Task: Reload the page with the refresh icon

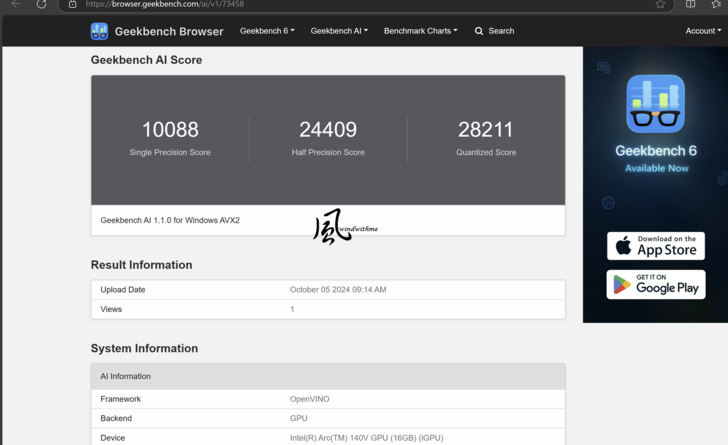Action: 42,4
